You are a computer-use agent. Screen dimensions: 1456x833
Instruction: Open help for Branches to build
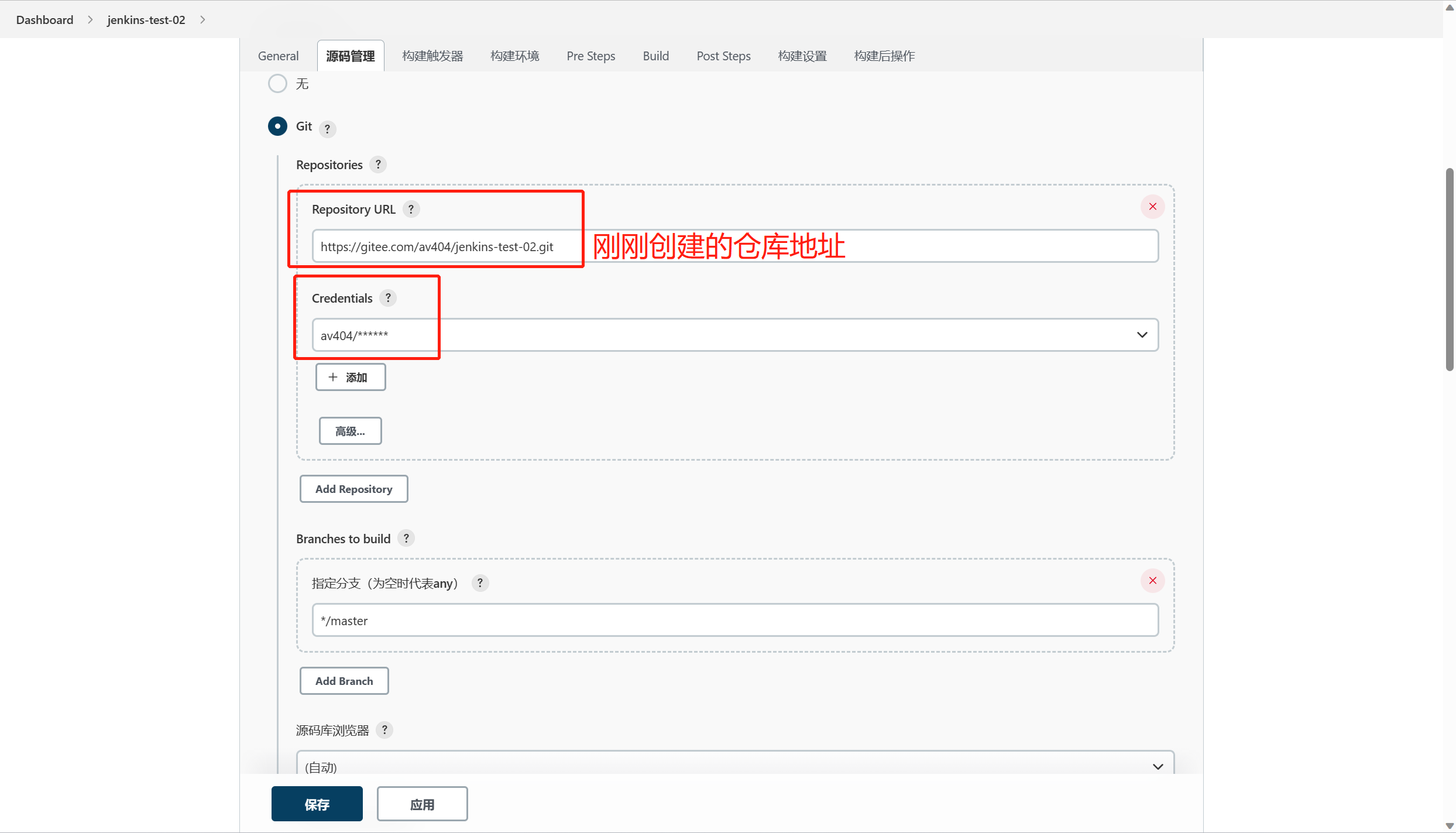point(406,538)
